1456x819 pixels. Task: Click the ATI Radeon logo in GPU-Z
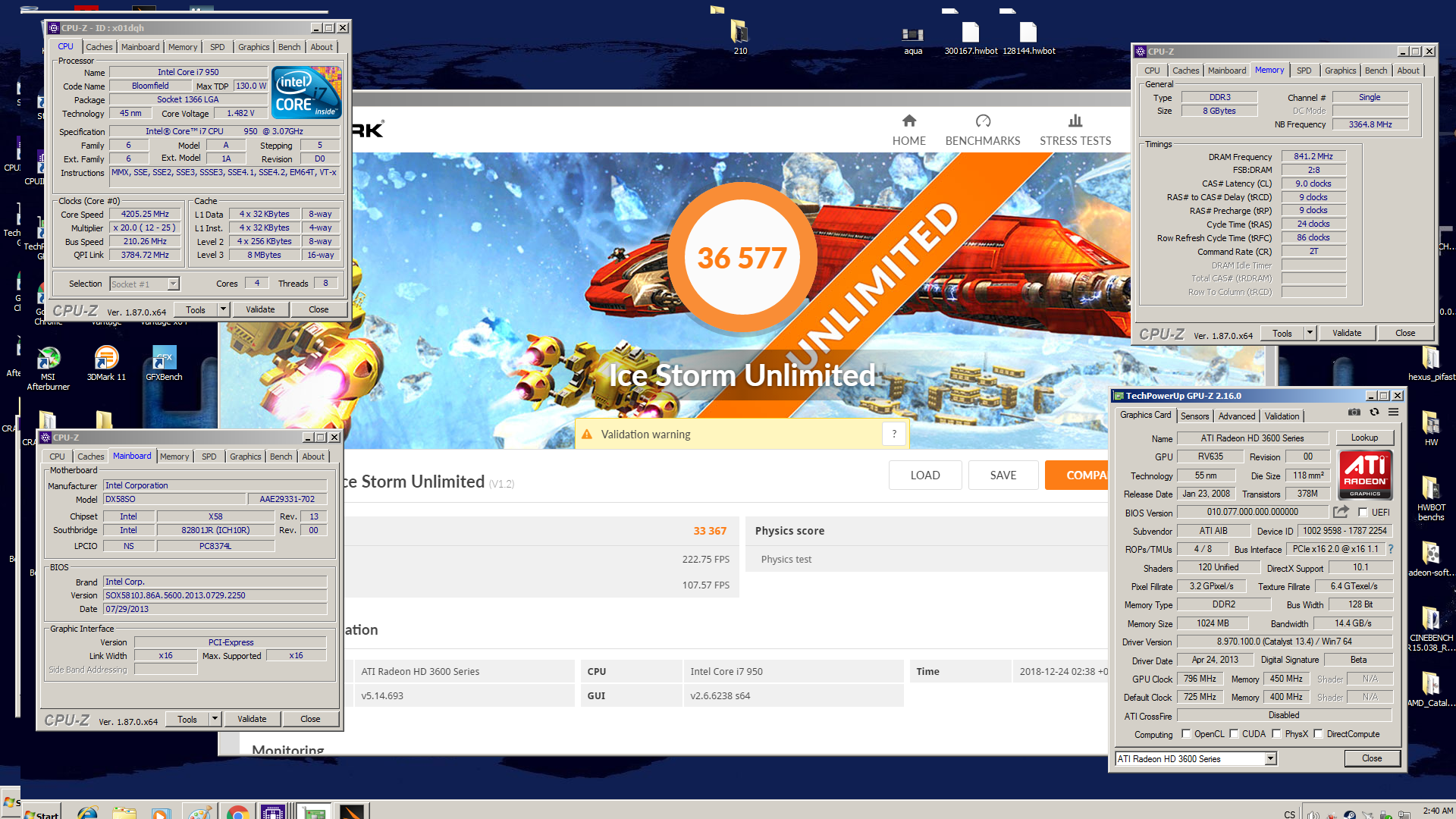pyautogui.click(x=1365, y=475)
